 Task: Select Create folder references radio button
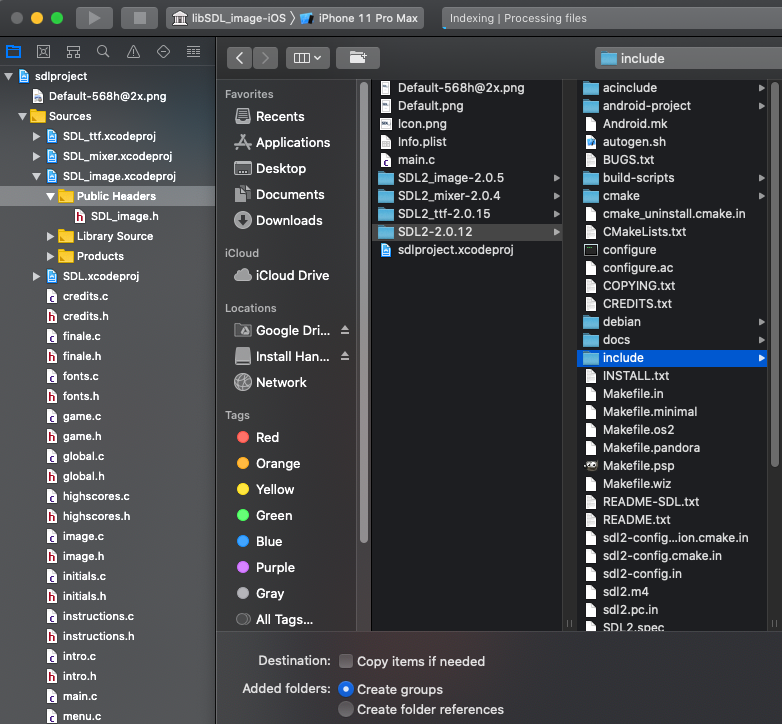coord(346,709)
